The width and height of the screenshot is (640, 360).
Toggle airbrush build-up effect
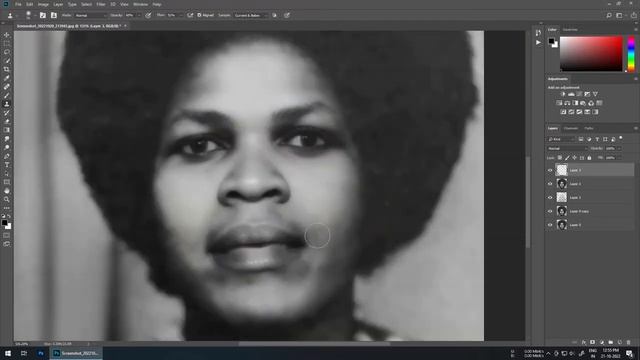pyautogui.click(x=190, y=15)
